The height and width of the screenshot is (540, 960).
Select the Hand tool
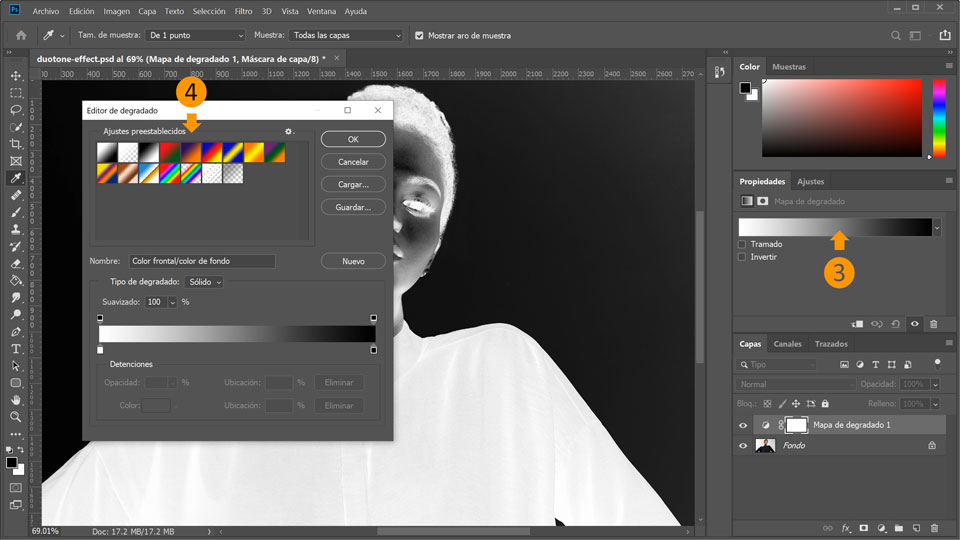[16, 400]
